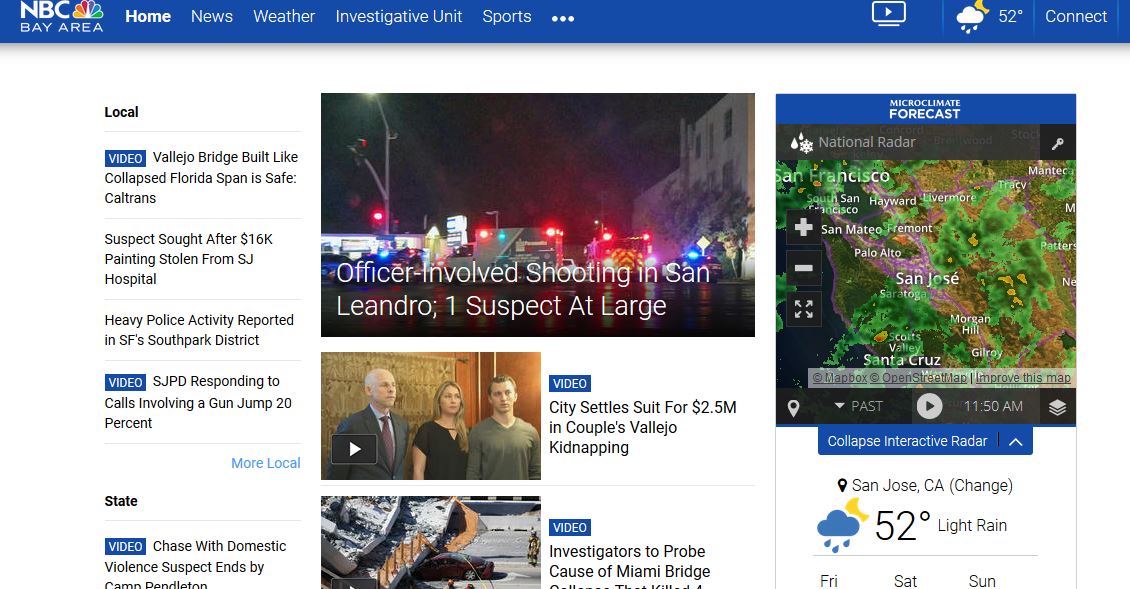Go to the Home tab
The height and width of the screenshot is (589, 1130).
[148, 17]
